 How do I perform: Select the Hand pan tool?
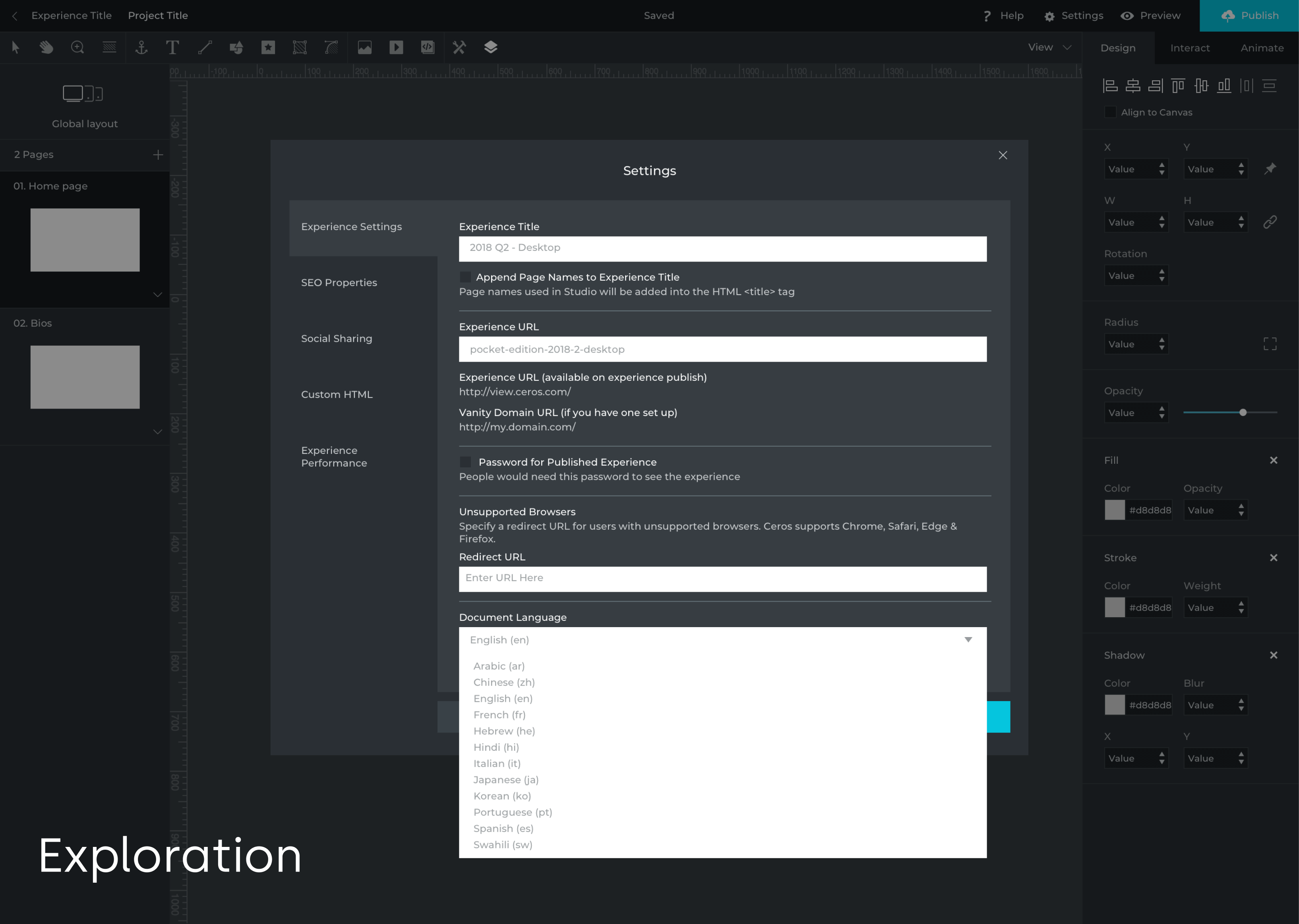[46, 48]
